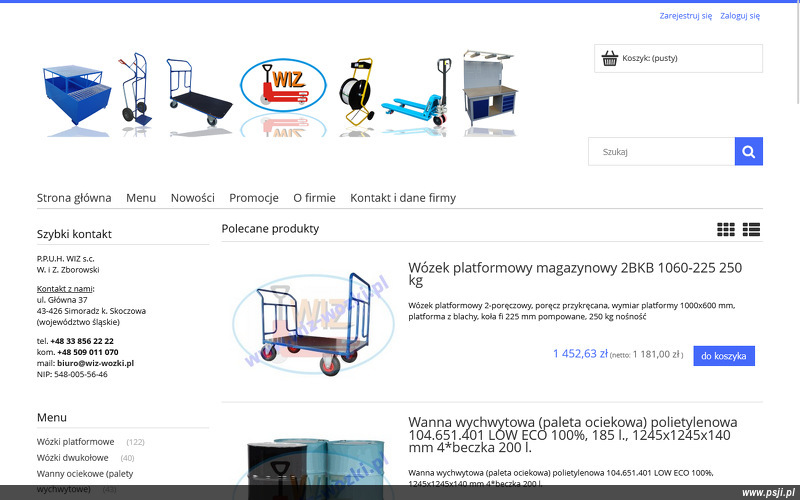
Task: Click the blue pallet truck banner image
Action: [x=416, y=92]
